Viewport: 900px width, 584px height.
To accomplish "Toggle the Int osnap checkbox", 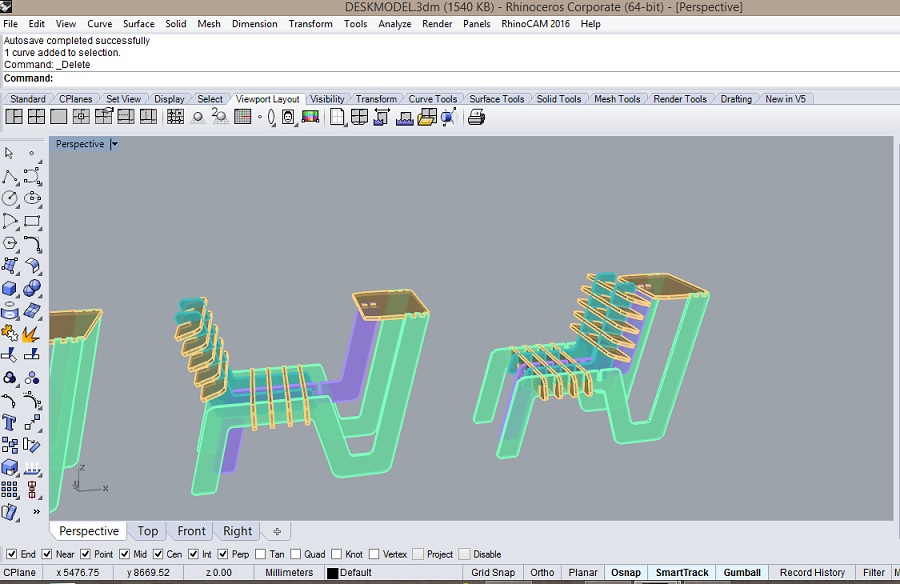I will tap(193, 554).
